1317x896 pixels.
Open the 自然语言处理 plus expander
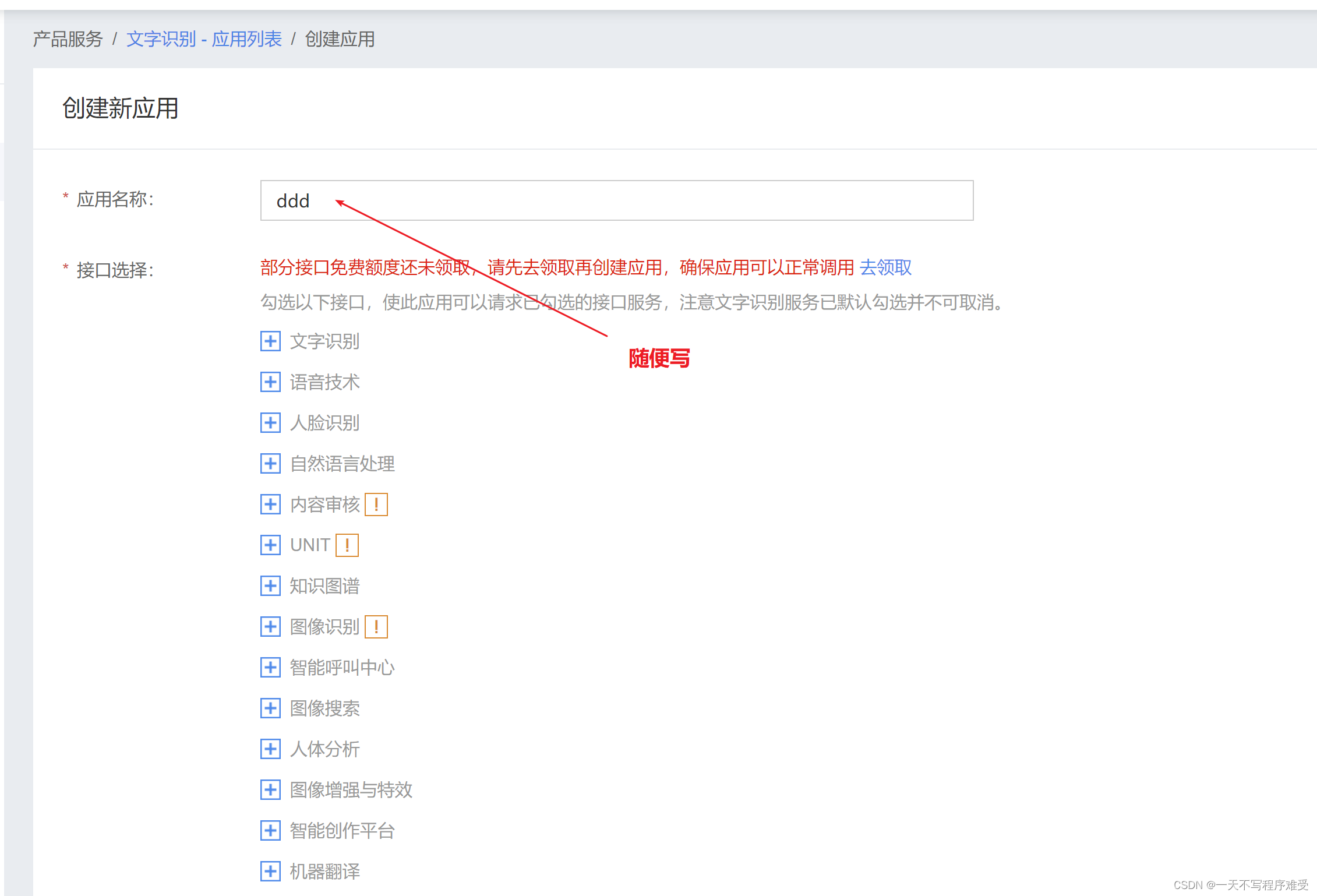[x=270, y=464]
